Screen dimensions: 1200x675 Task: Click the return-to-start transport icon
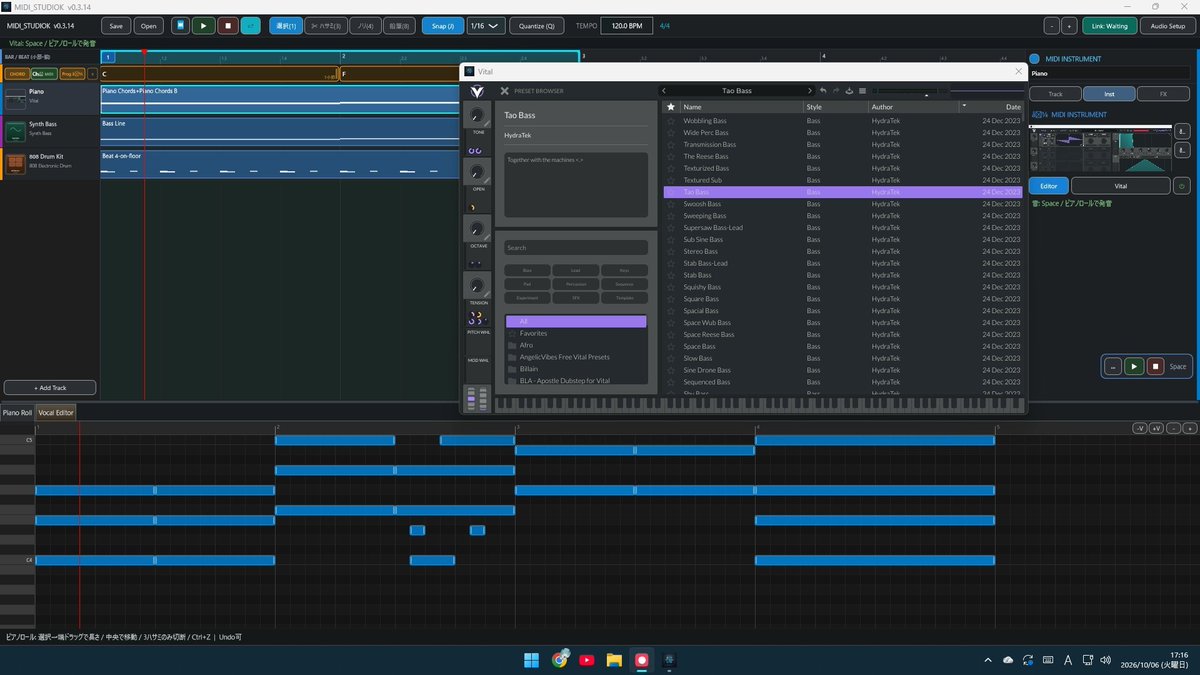[180, 26]
